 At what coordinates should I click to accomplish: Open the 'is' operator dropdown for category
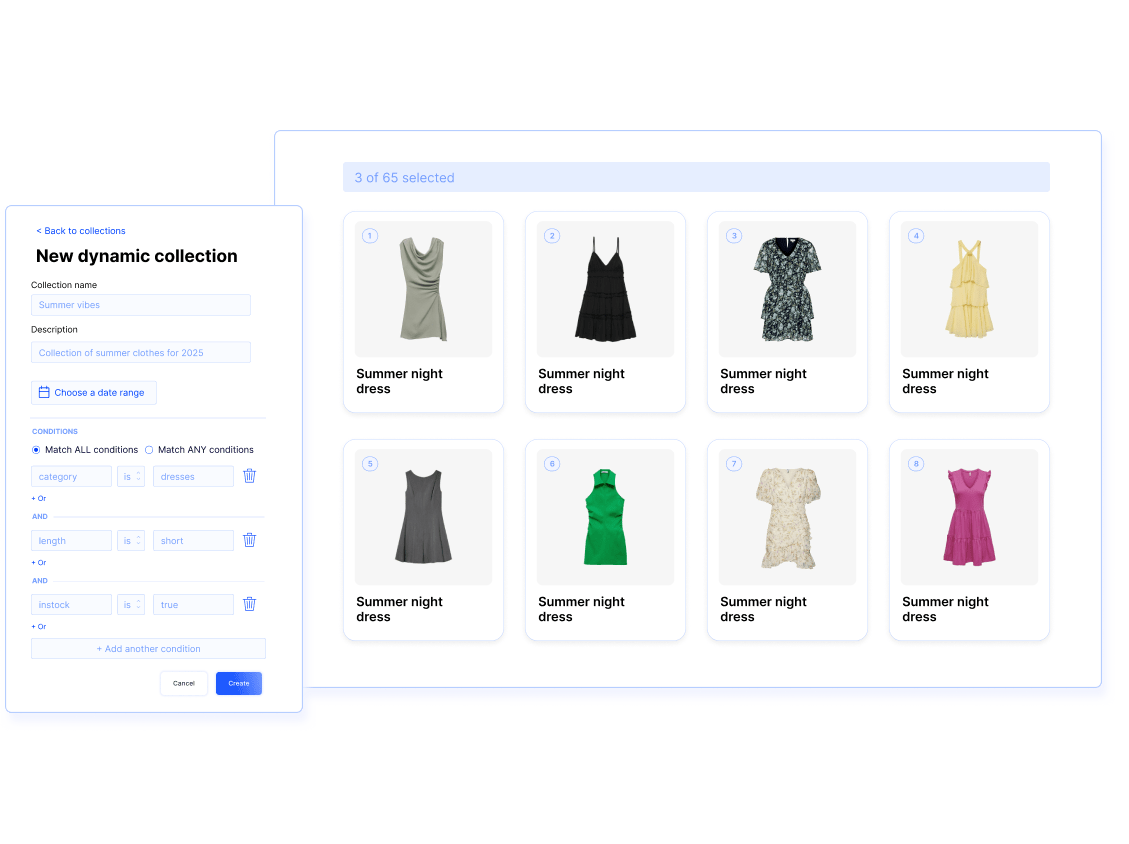click(131, 477)
